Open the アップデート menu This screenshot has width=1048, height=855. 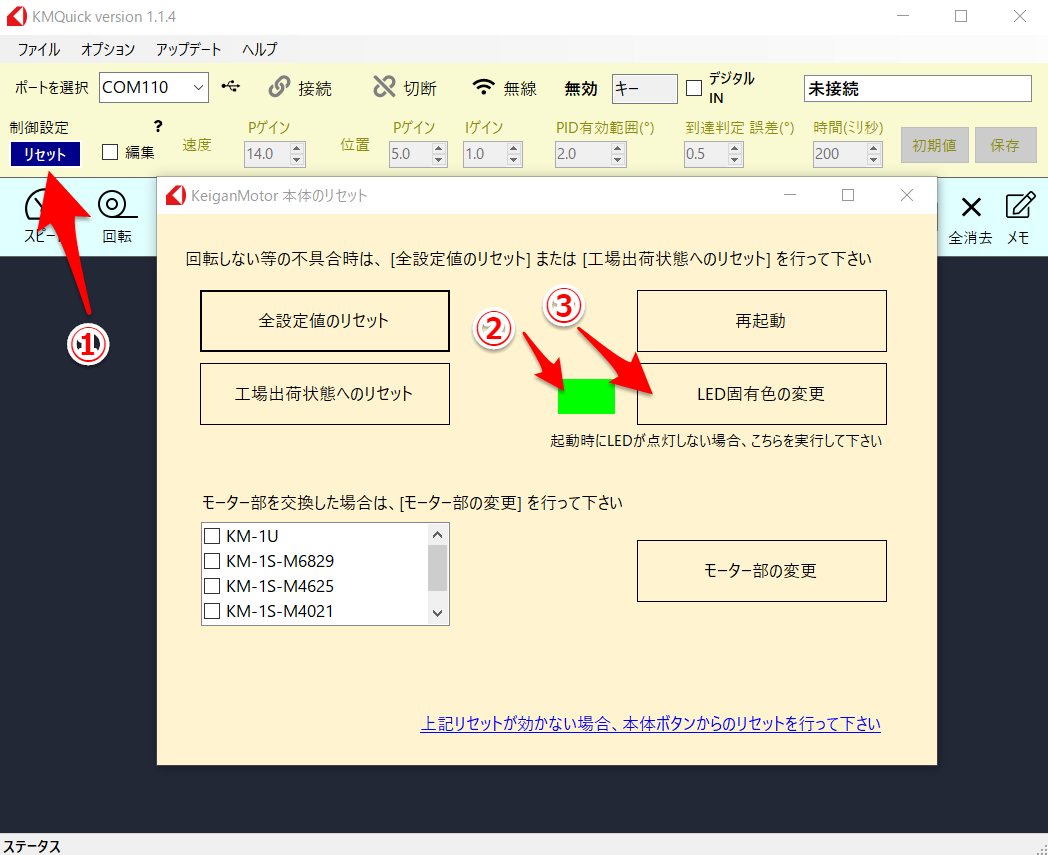pos(188,49)
